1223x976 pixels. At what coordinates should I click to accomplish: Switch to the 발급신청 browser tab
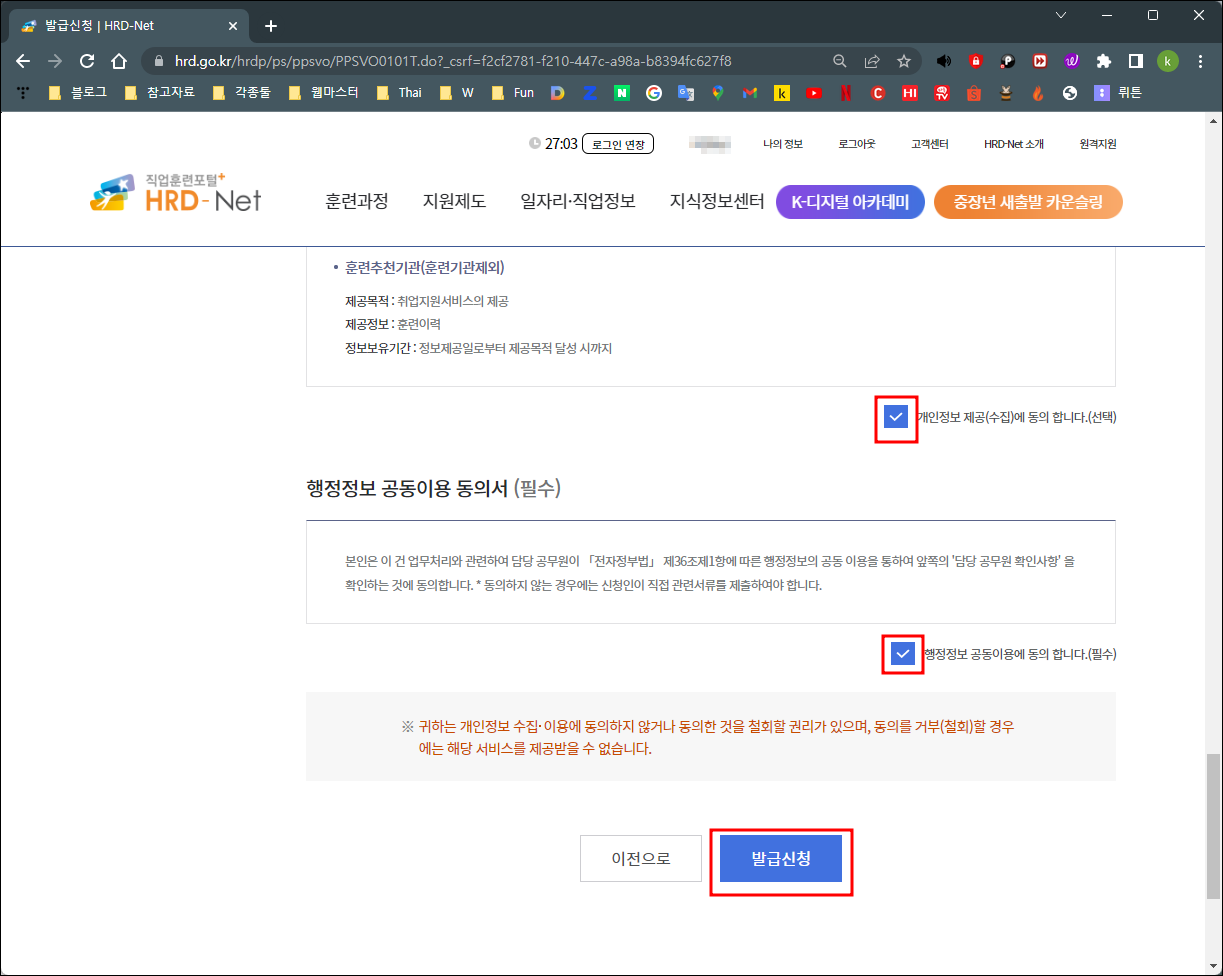[x=120, y=24]
